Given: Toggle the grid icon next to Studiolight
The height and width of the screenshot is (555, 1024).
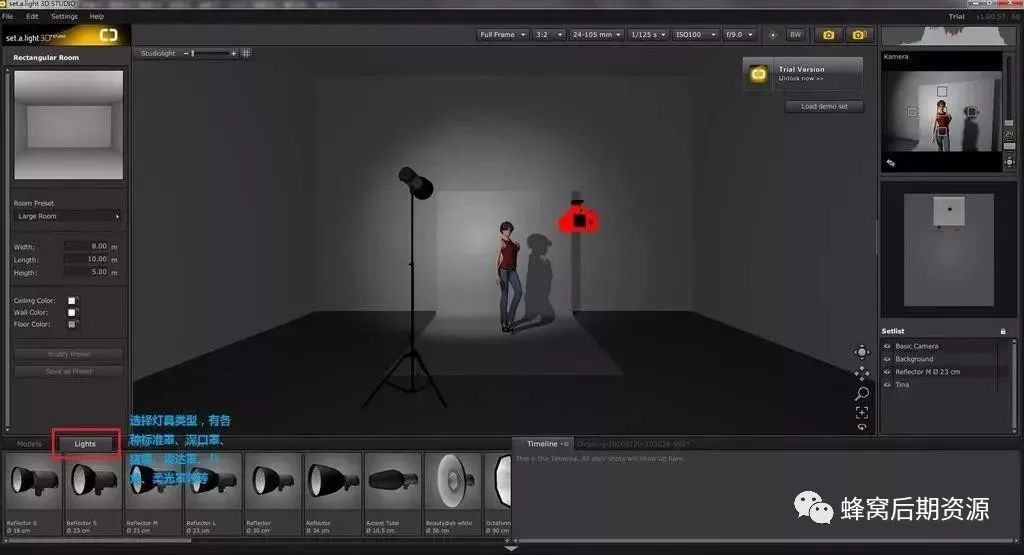Looking at the screenshot, I should coord(246,54).
